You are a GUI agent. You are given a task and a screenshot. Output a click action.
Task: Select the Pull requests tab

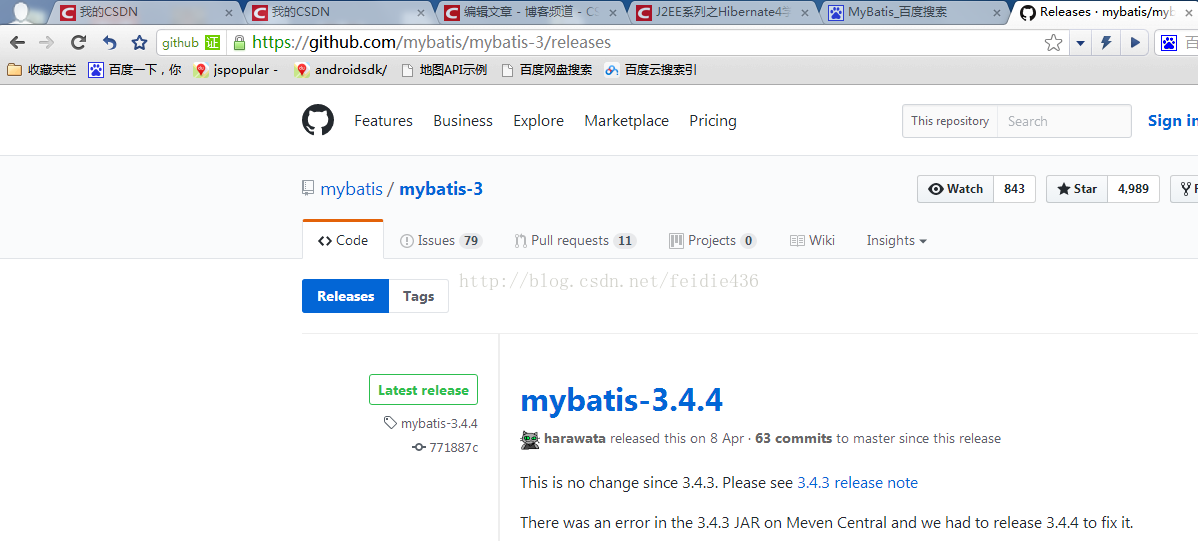coord(575,241)
